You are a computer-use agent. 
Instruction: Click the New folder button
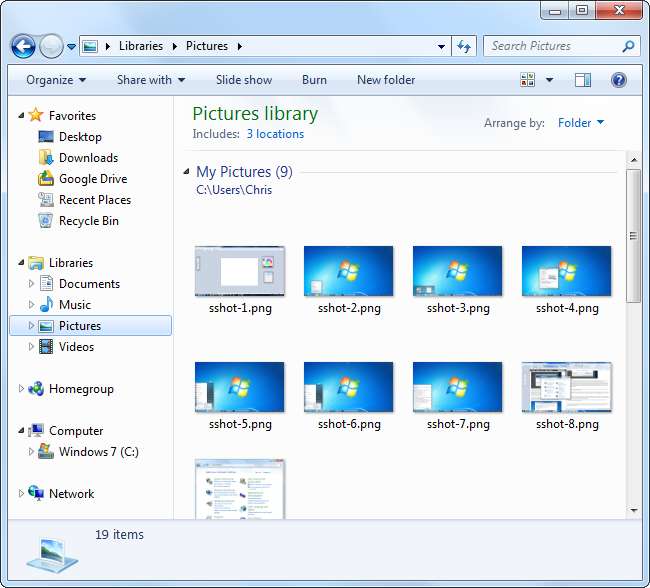click(386, 80)
